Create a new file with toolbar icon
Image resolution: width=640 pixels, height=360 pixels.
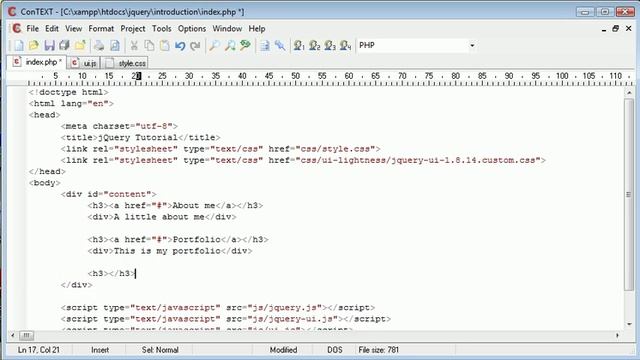(x=18, y=45)
